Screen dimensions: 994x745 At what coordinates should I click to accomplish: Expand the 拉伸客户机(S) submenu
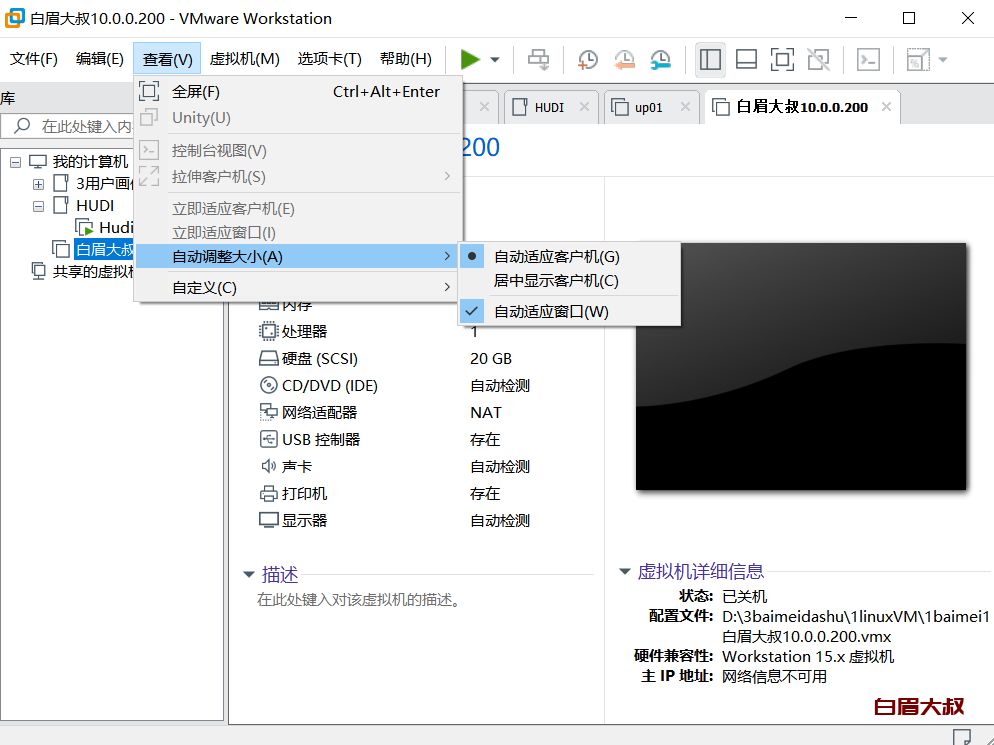click(x=298, y=176)
